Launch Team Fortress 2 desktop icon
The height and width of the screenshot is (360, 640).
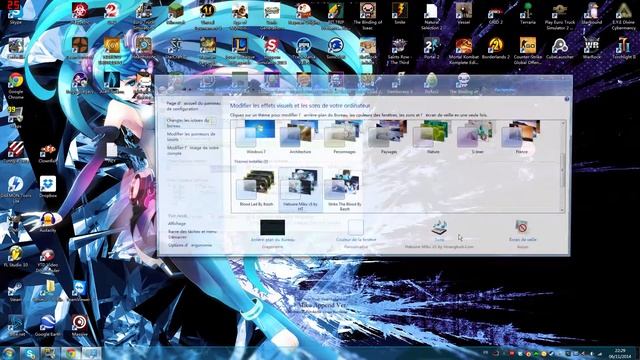(80, 48)
